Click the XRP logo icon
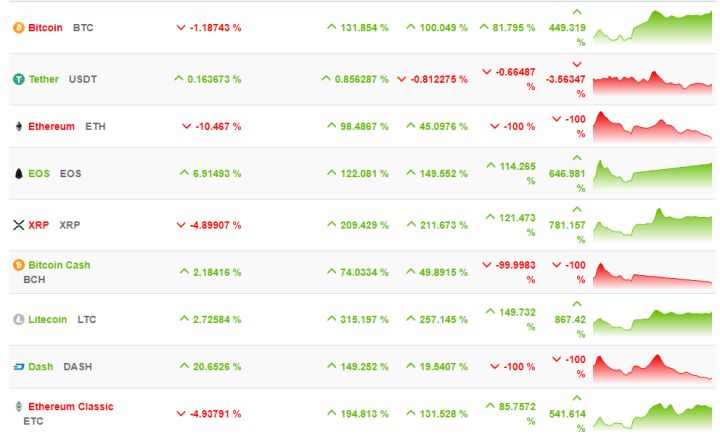720x437 pixels. 18,226
